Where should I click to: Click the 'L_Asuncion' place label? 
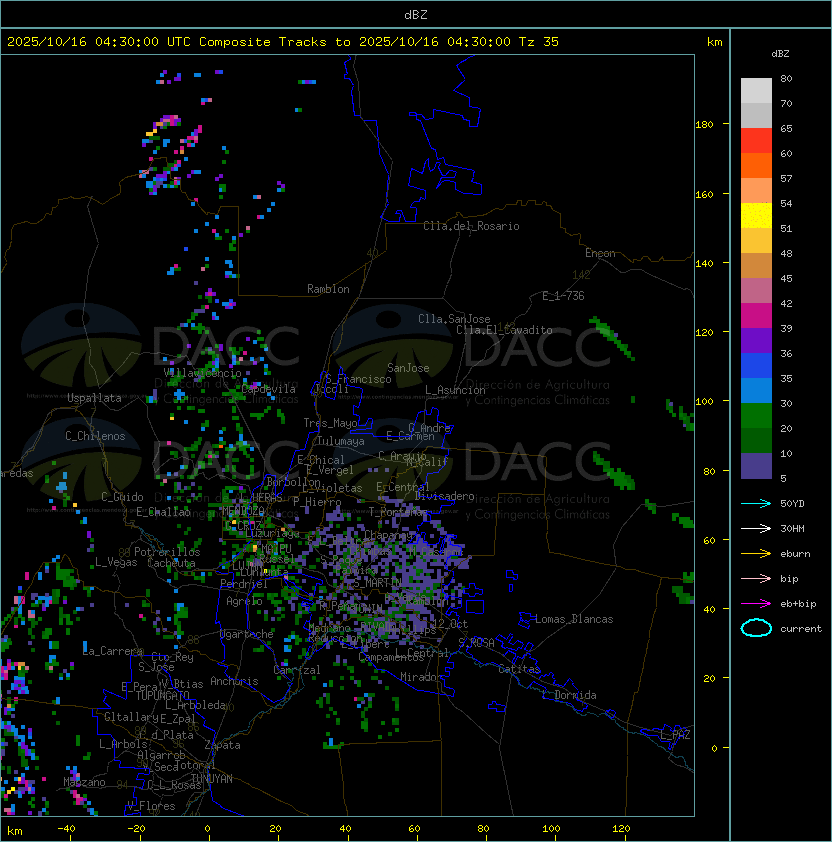coord(455,390)
